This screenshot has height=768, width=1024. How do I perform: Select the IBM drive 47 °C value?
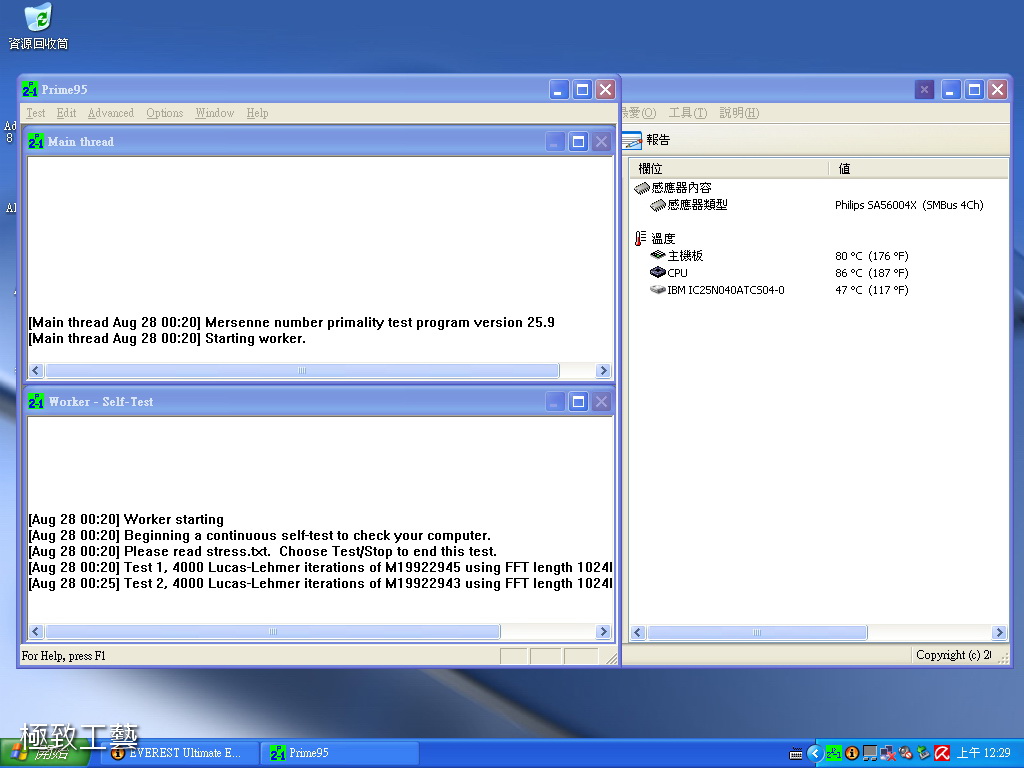pos(872,290)
